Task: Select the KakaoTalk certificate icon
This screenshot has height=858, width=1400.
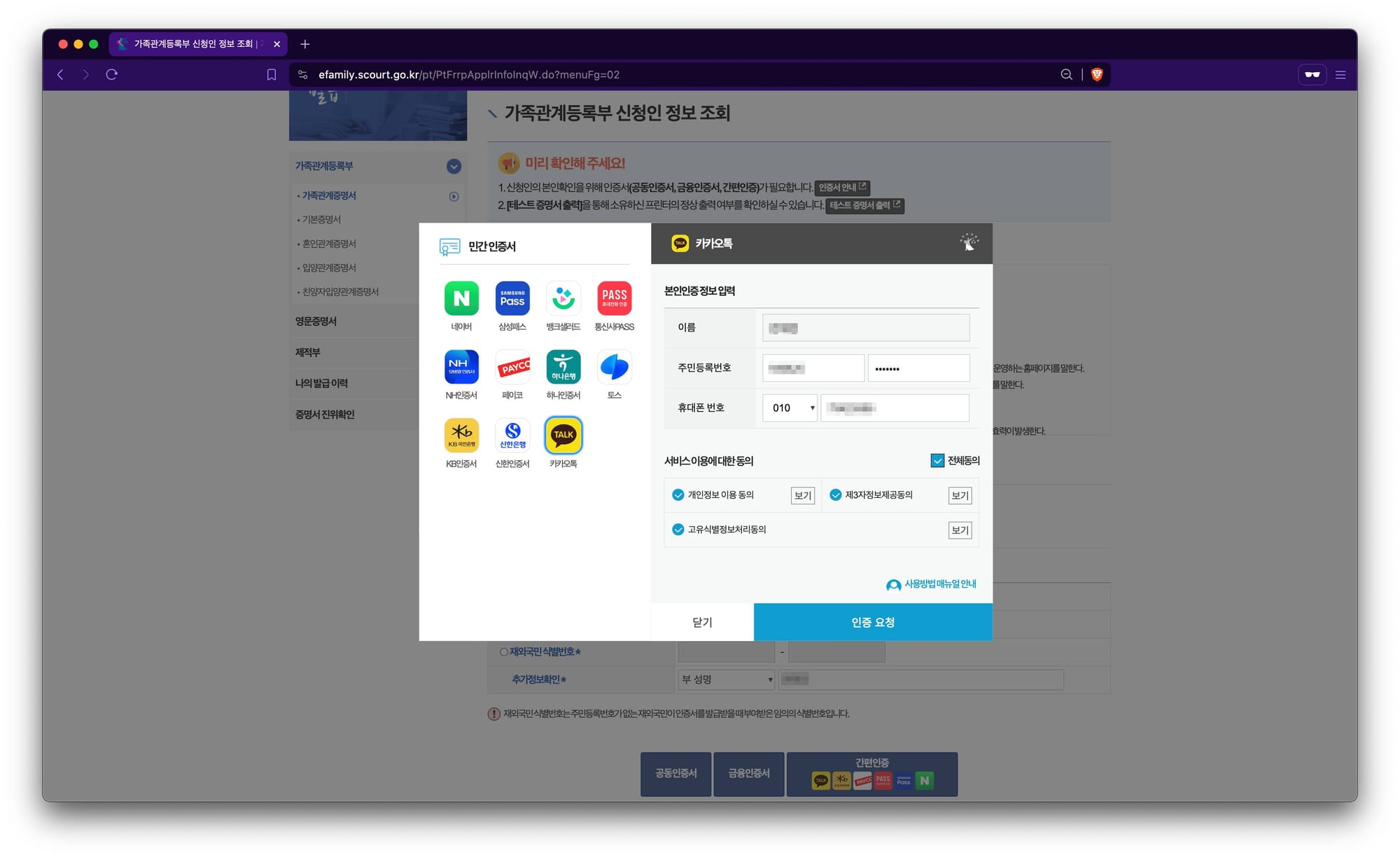Action: (563, 436)
